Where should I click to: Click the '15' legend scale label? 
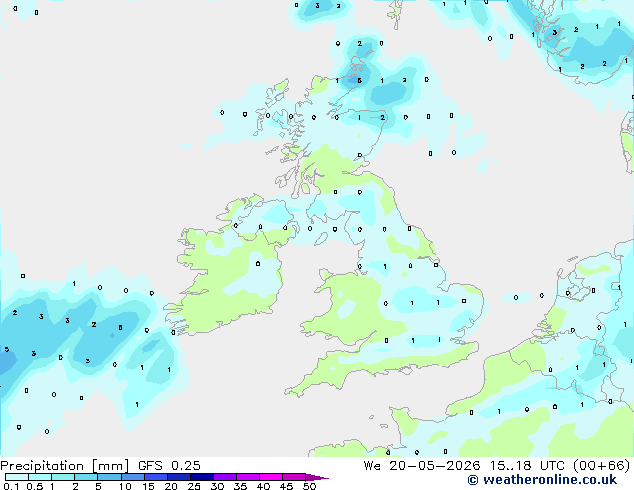(x=148, y=486)
